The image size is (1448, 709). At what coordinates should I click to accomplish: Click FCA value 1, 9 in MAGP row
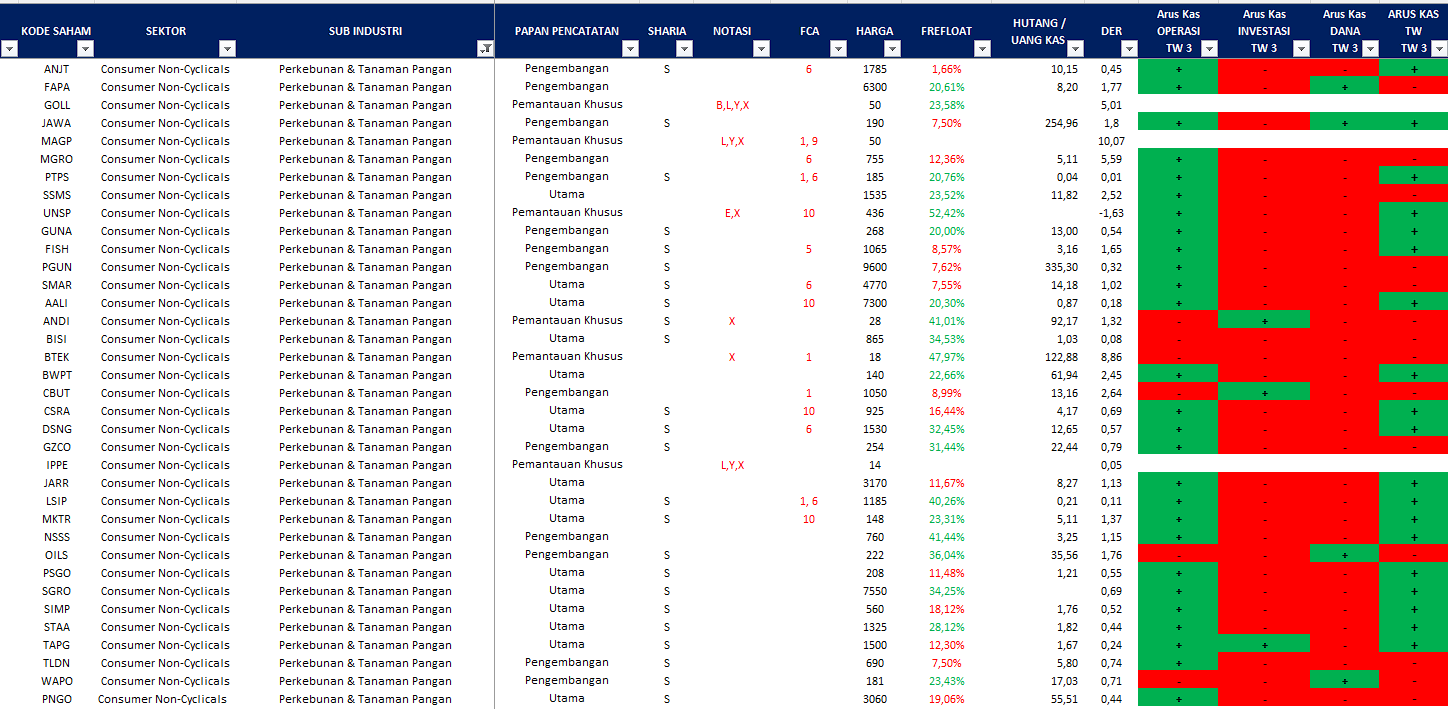pyautogui.click(x=809, y=141)
